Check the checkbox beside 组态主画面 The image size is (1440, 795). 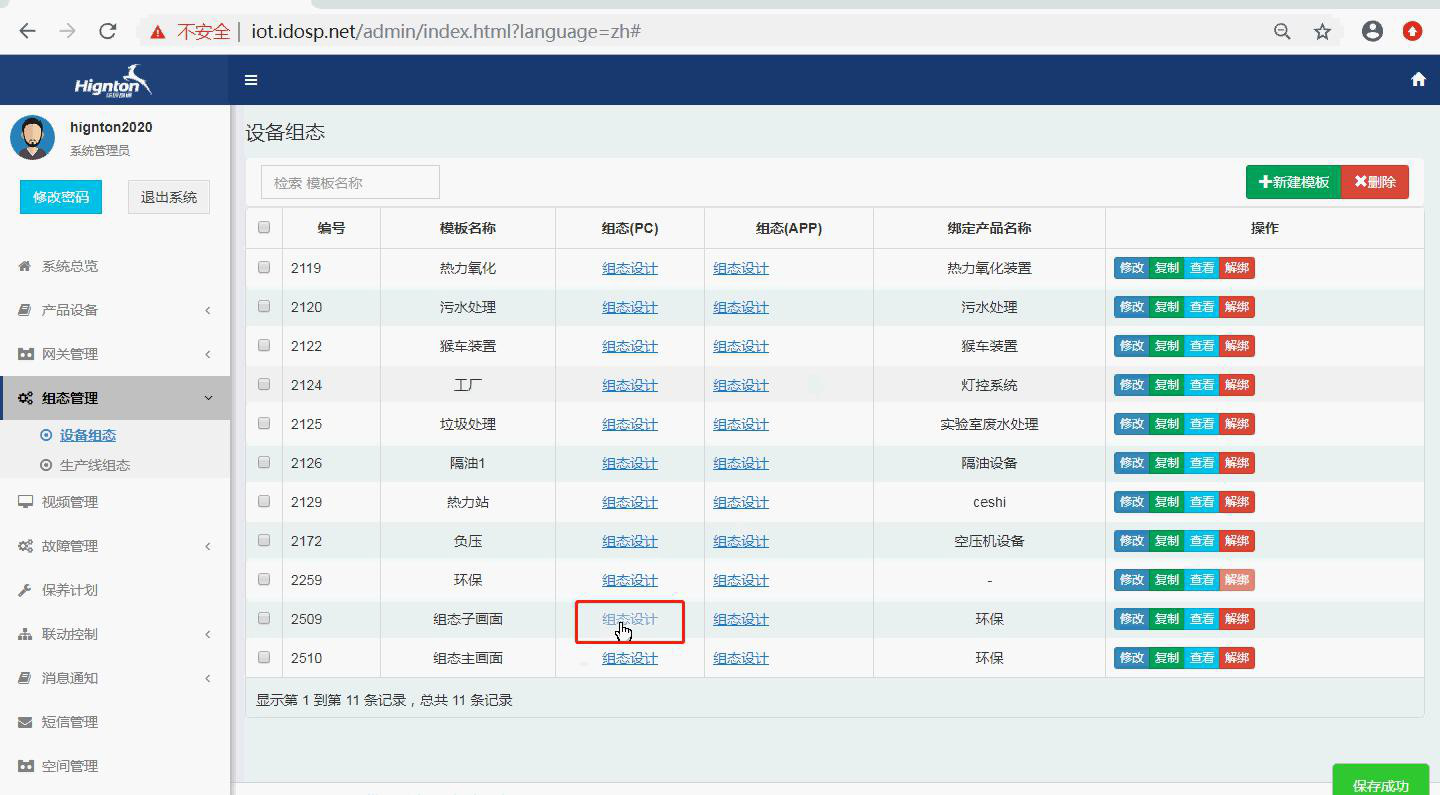pos(263,657)
